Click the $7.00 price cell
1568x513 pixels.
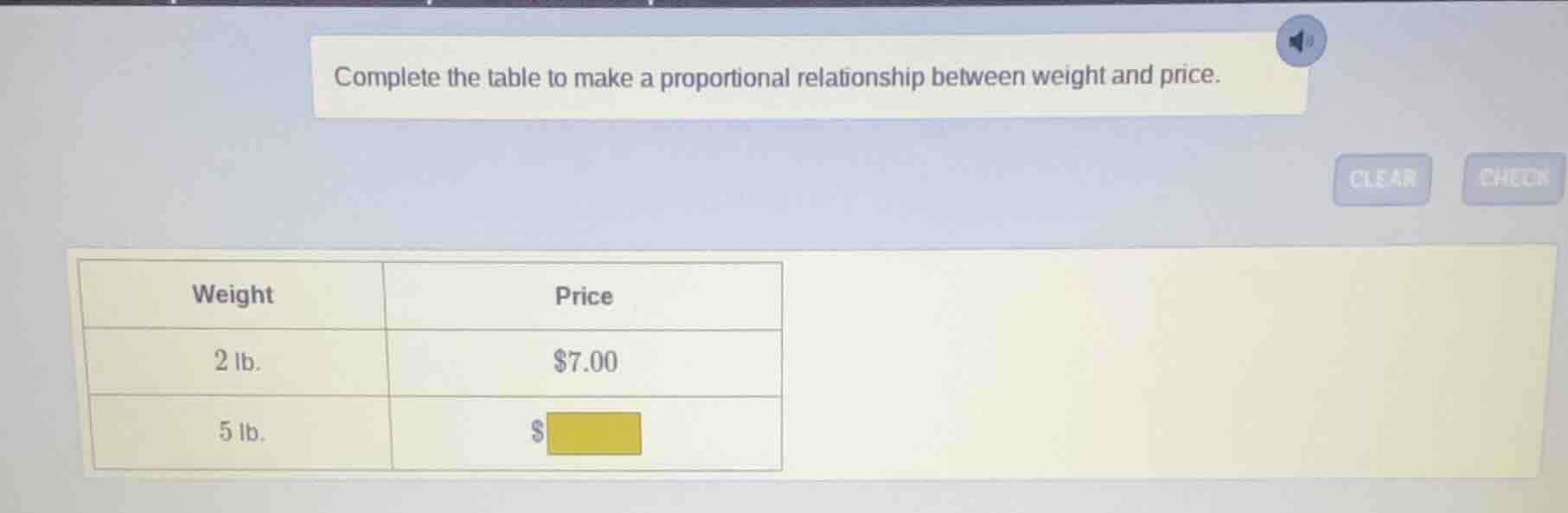click(585, 362)
